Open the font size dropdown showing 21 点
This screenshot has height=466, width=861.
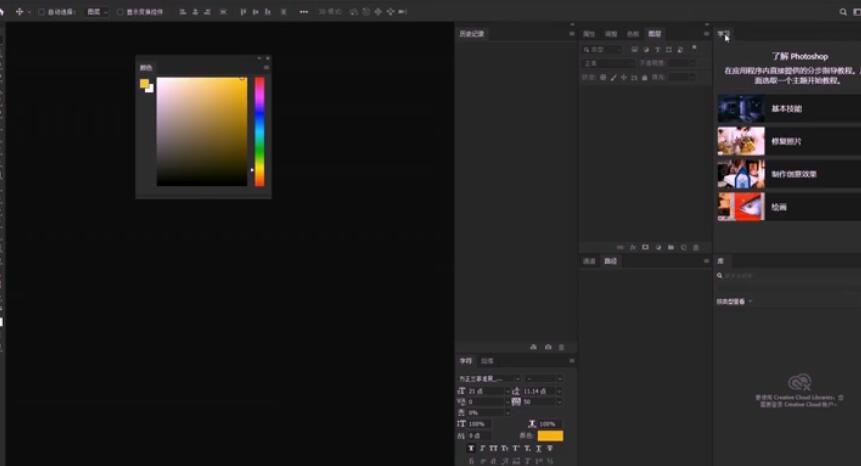[x=506, y=391]
